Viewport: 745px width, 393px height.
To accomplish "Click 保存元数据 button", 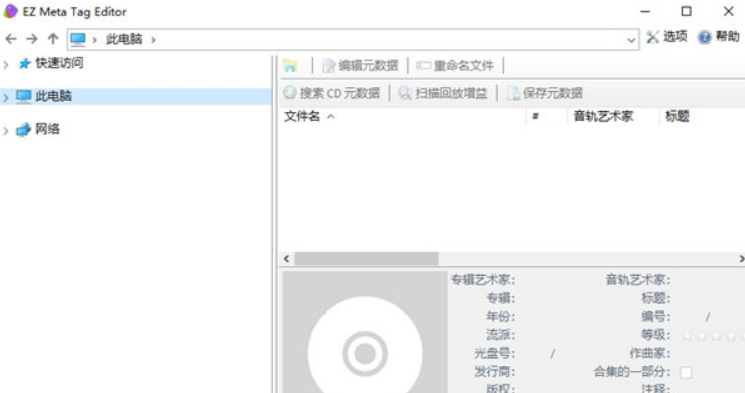I will [x=545, y=93].
